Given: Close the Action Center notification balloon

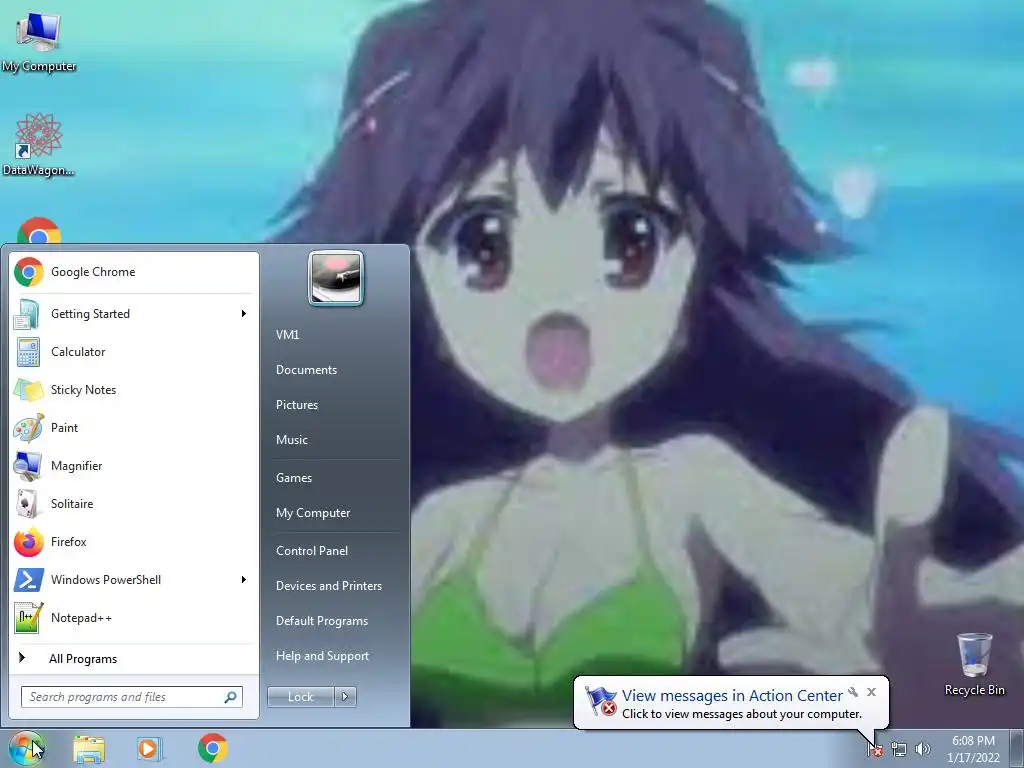Looking at the screenshot, I should [871, 692].
